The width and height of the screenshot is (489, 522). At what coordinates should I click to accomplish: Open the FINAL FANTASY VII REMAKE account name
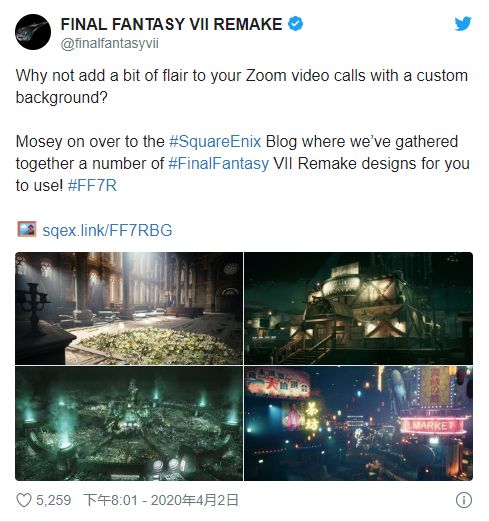coord(171,24)
